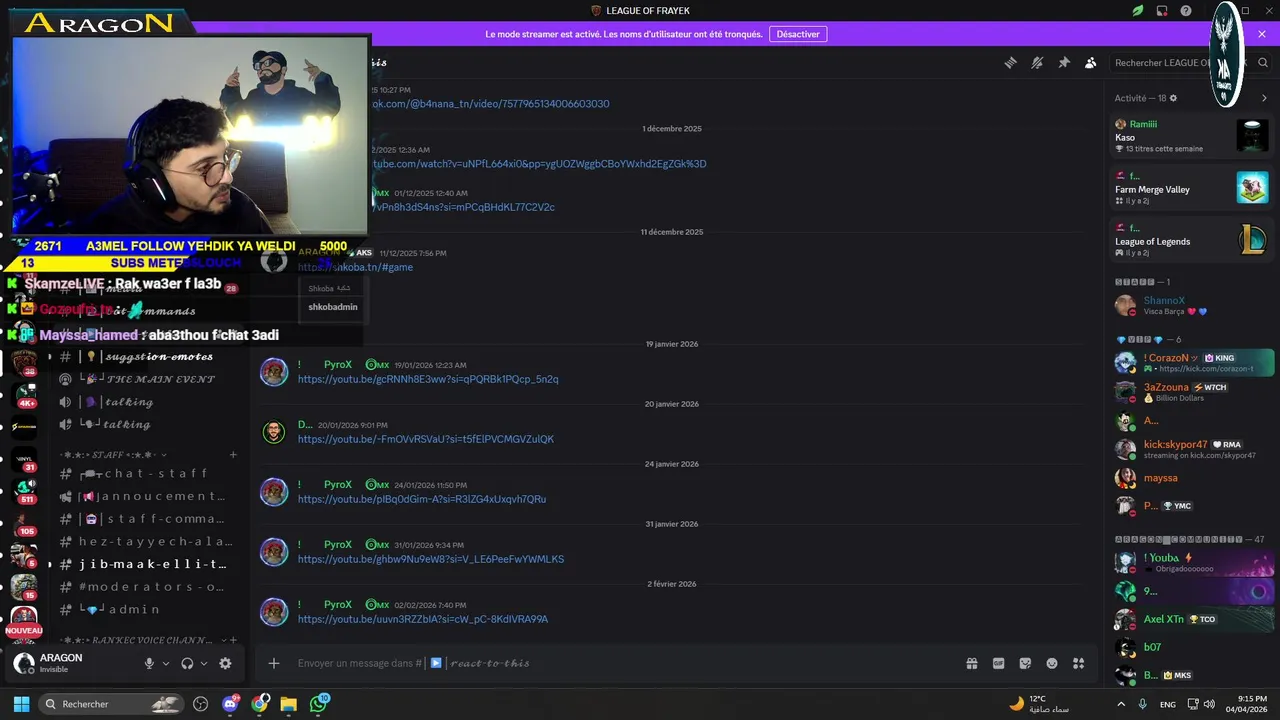Image resolution: width=1280 pixels, height=720 pixels.
Task: Open PyroX link pIBq0dGim-A
Action: click(421, 499)
